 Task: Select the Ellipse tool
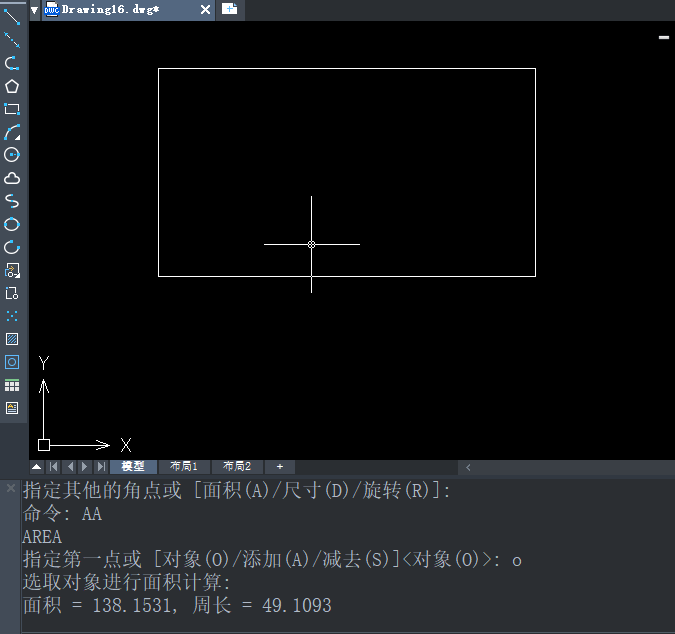12,224
